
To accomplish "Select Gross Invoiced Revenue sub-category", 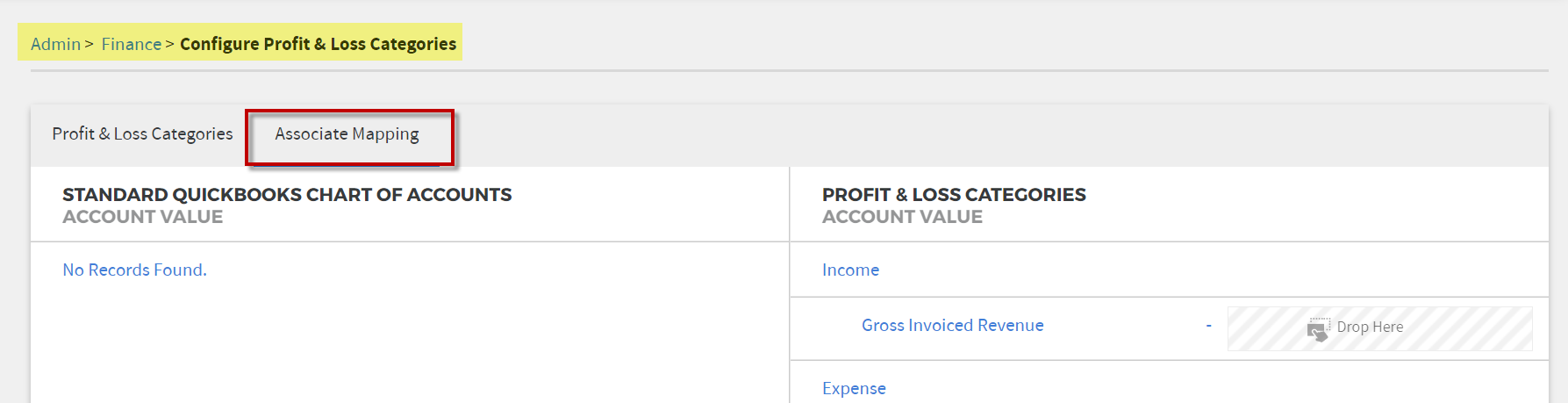I will [x=953, y=325].
